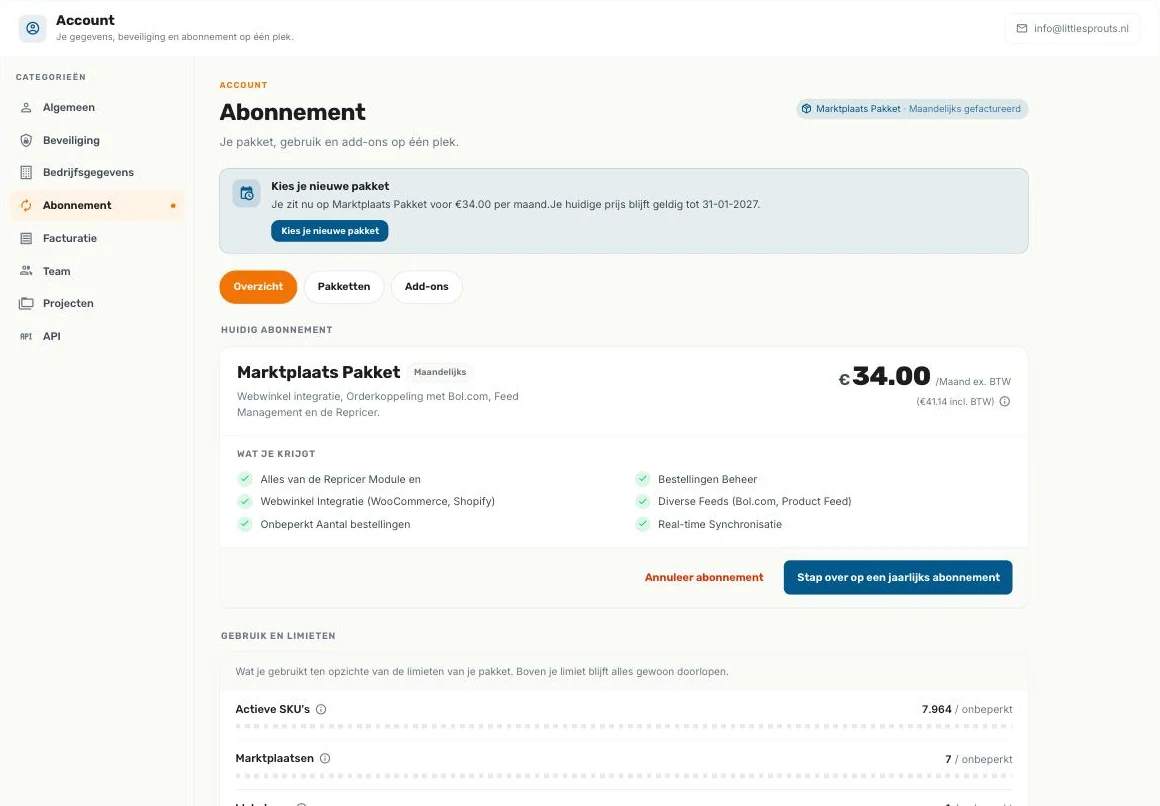
Task: Click the Annuleer abonnement link
Action: click(x=704, y=577)
